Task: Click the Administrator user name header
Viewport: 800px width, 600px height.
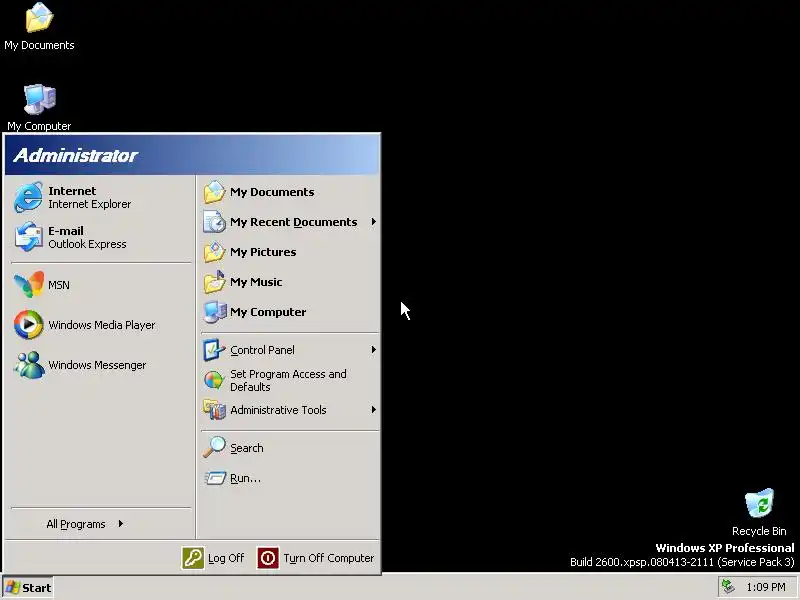Action: pos(76,155)
